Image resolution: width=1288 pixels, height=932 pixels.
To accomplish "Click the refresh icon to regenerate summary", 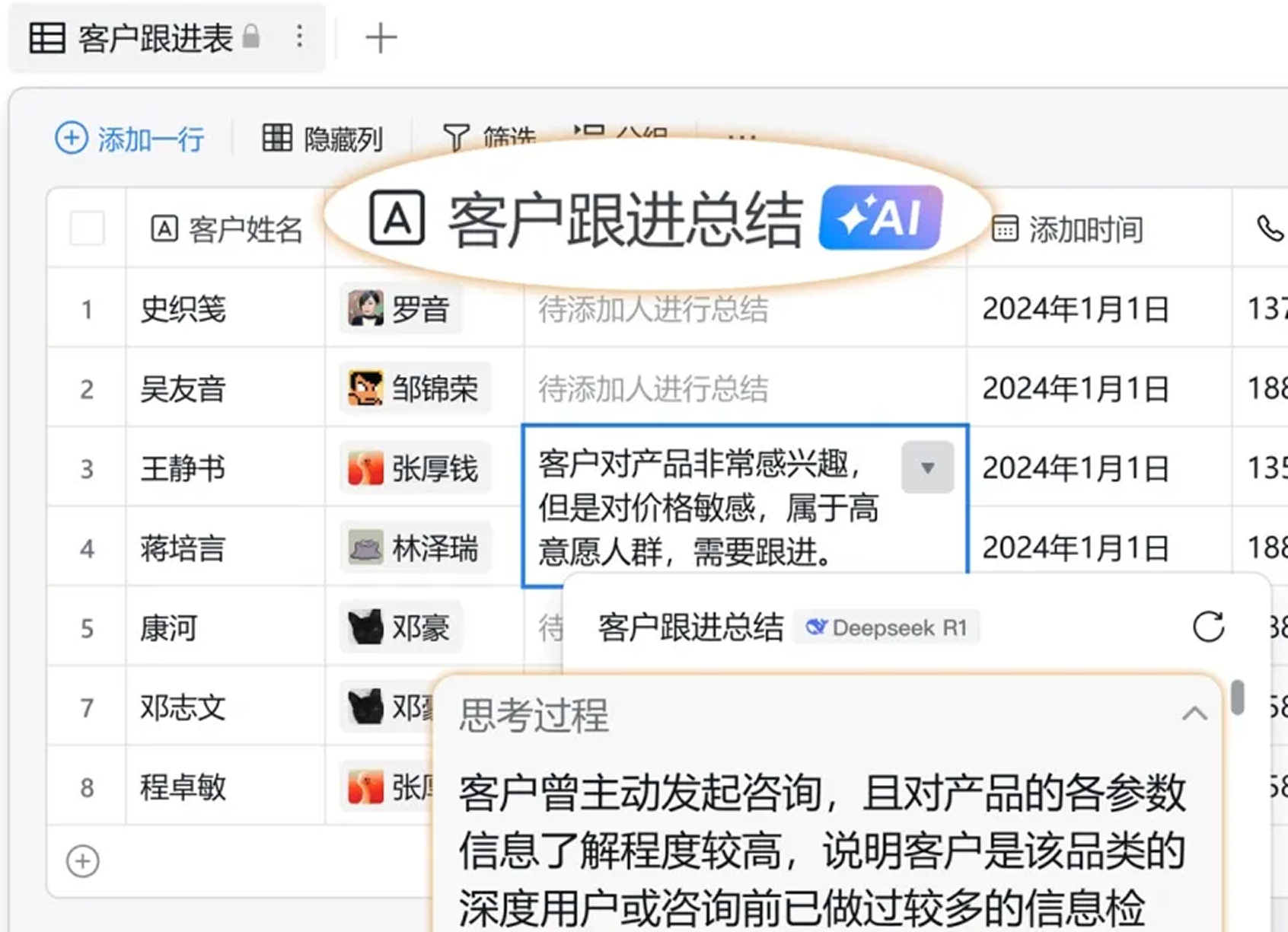I will click(x=1208, y=627).
